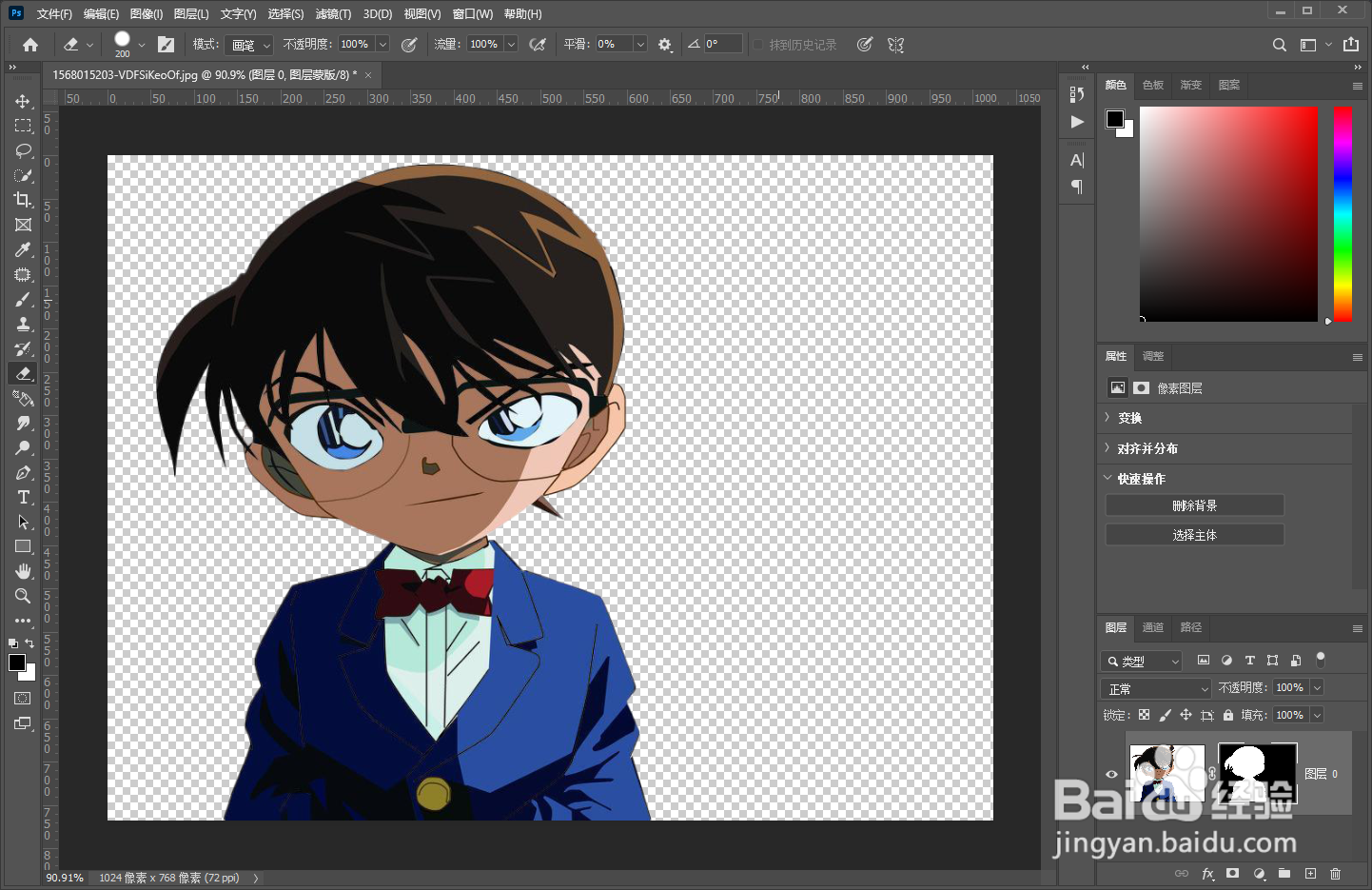Open the eraser mode 画笔 dropdown
Screen dimensions: 1372x890
pyautogui.click(x=250, y=45)
